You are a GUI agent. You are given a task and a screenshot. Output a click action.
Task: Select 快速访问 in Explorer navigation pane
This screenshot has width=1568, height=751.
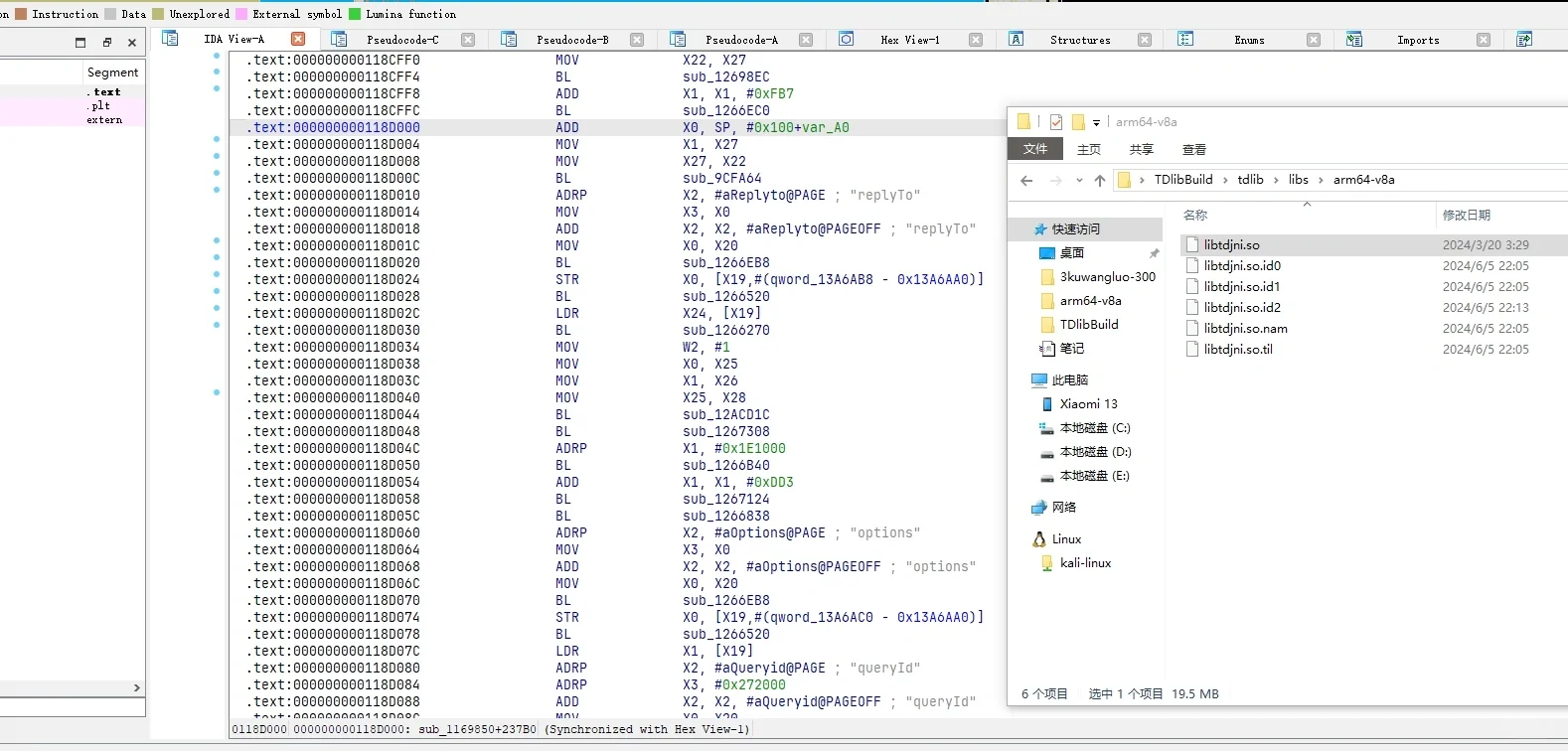pyautogui.click(x=1075, y=228)
